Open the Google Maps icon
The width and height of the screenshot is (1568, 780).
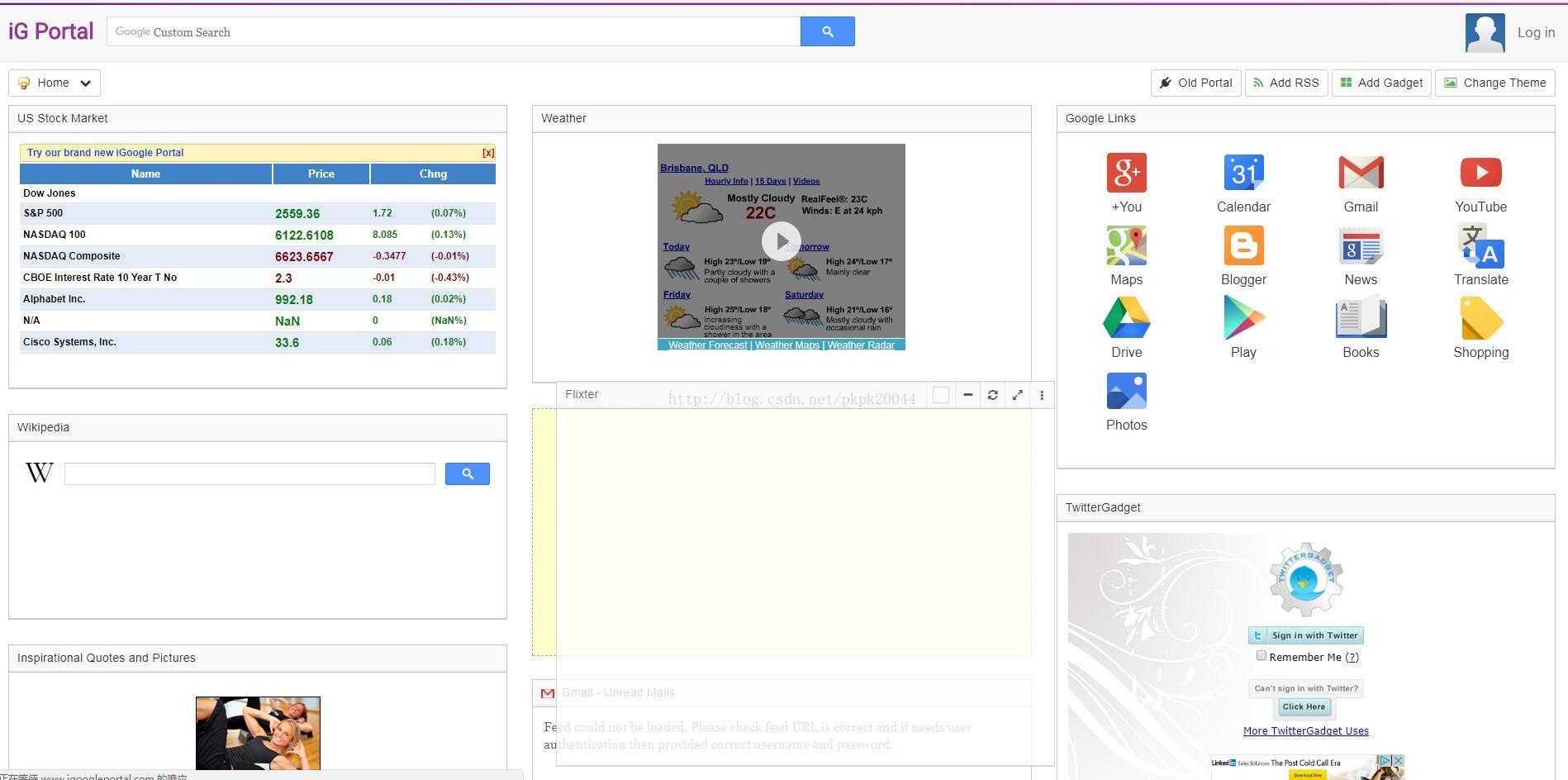click(1126, 245)
